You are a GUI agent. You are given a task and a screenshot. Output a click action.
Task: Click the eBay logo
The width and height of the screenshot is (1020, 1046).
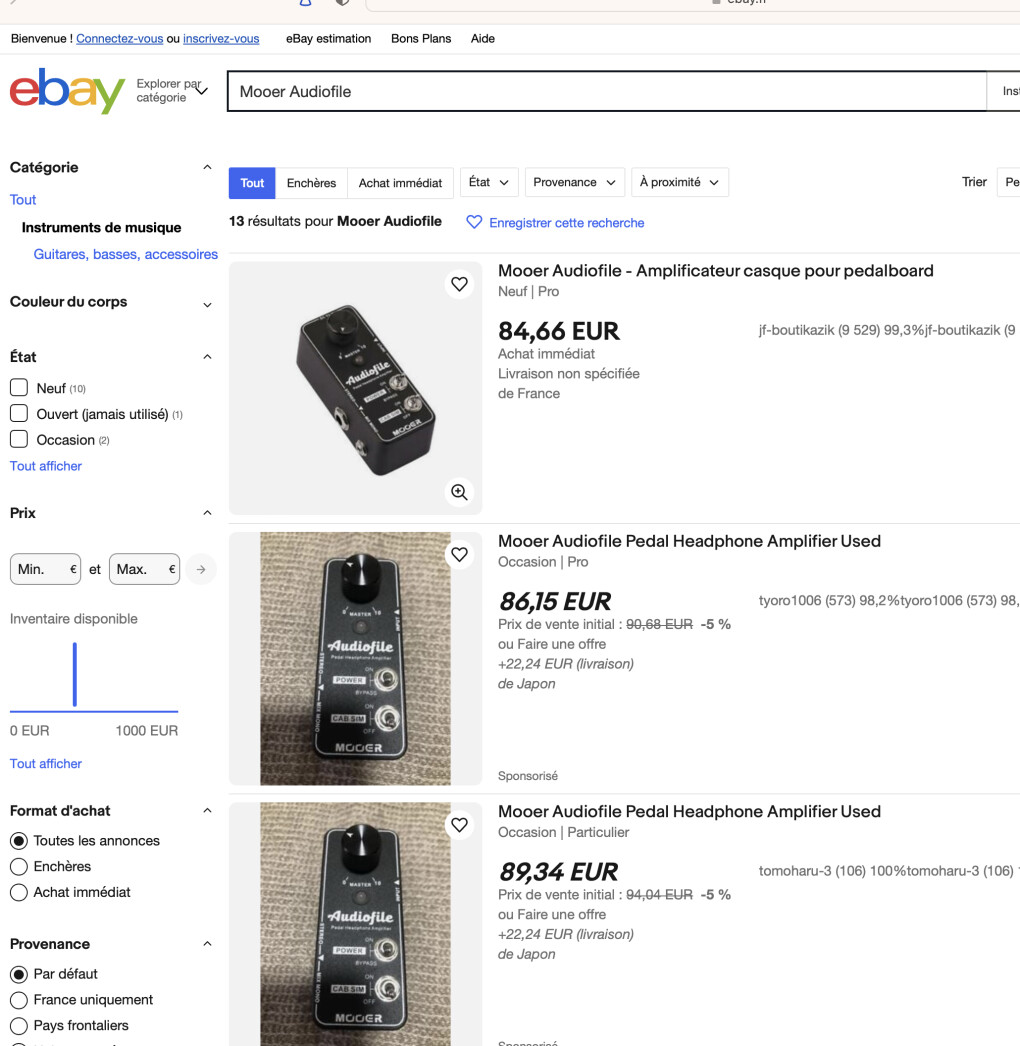(67, 91)
